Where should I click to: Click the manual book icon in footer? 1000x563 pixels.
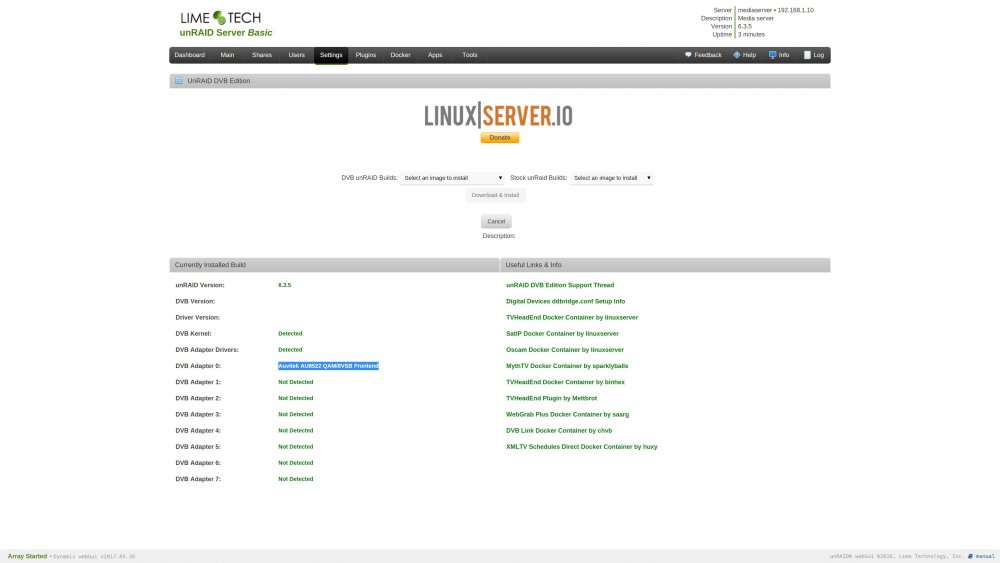coord(970,556)
